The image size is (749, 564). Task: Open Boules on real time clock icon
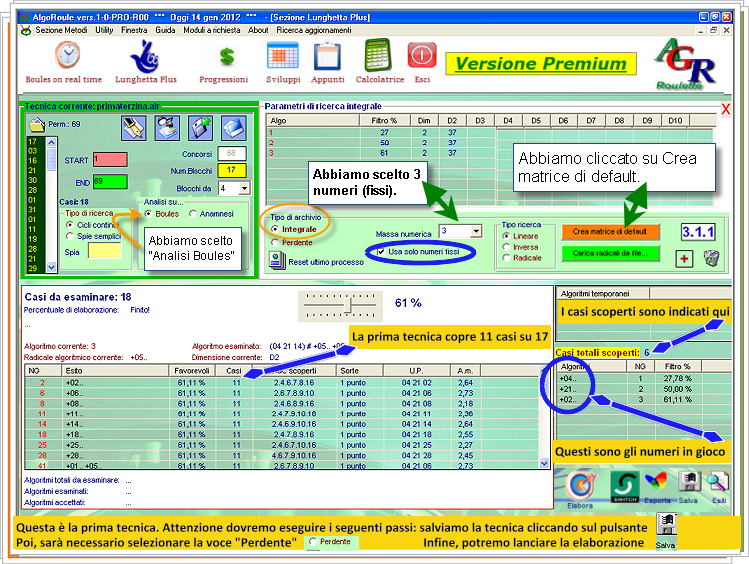click(67, 55)
